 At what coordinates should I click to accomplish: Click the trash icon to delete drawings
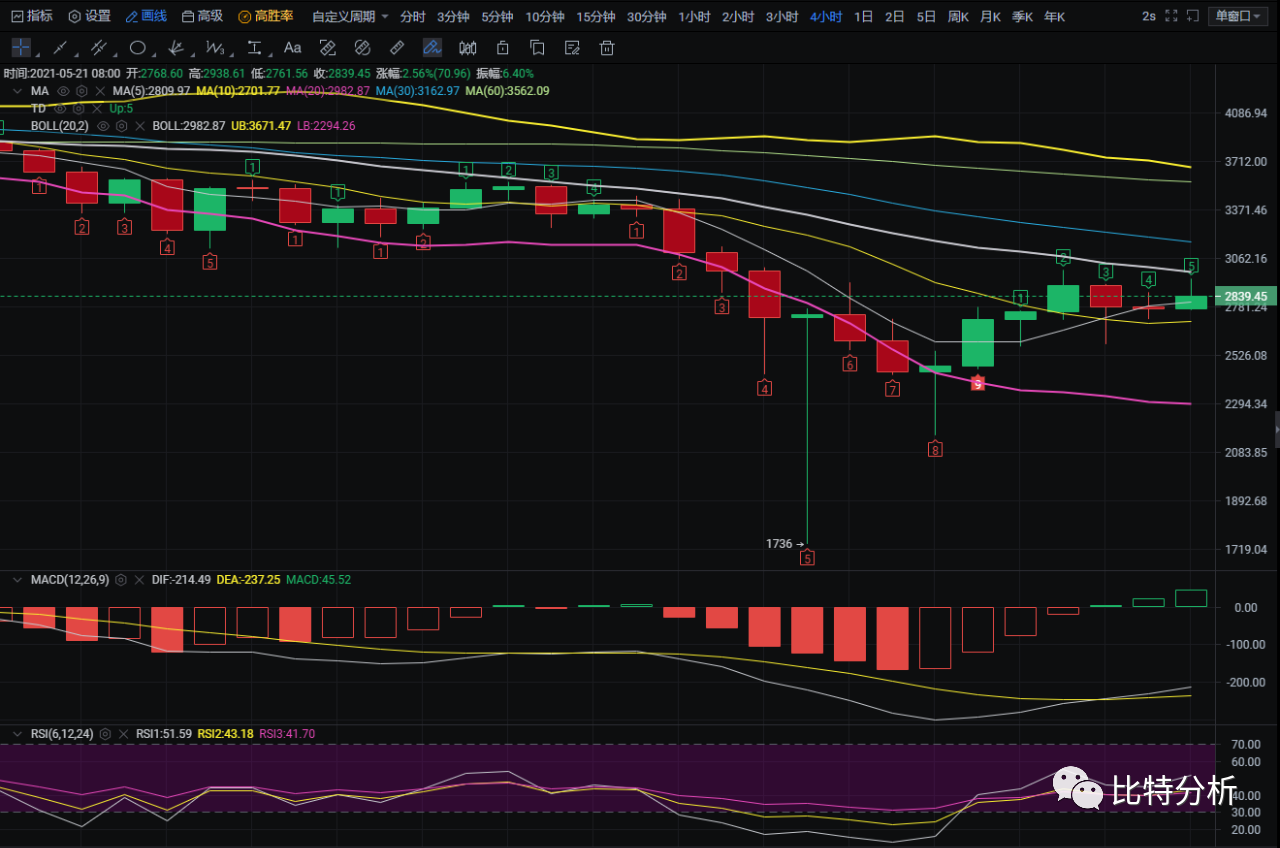[606, 47]
